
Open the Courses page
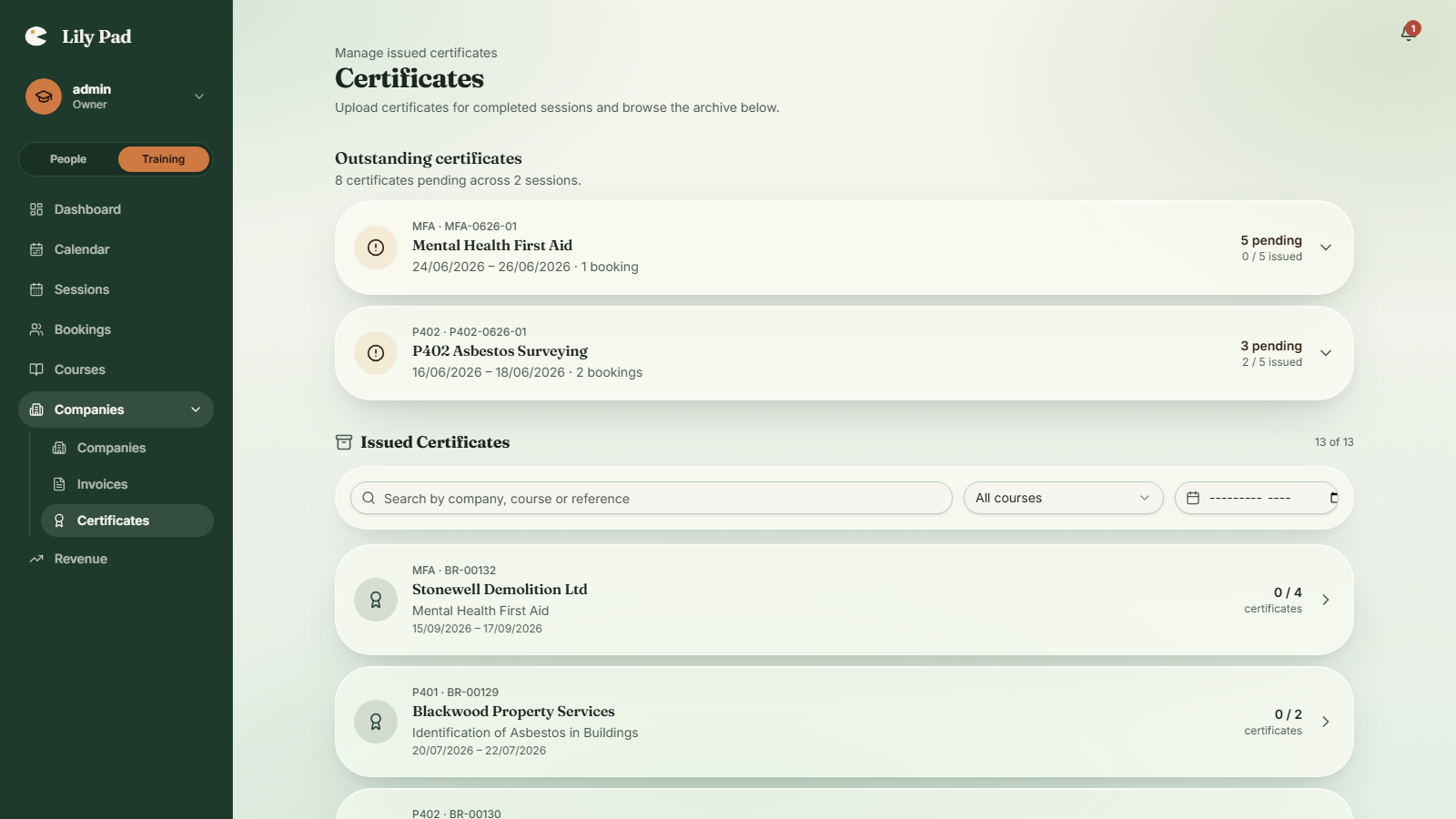(x=116, y=369)
